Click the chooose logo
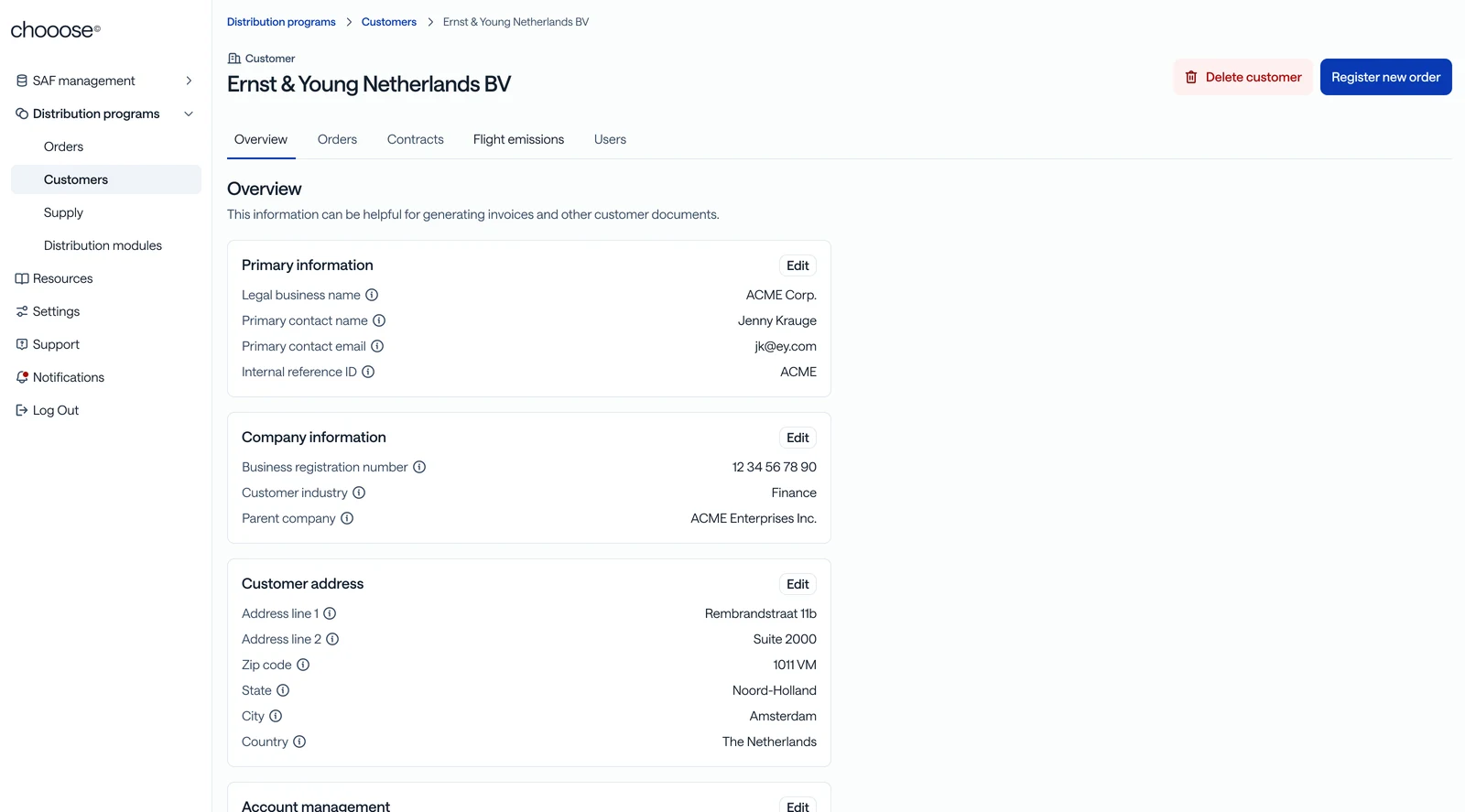1465x812 pixels. click(55, 30)
